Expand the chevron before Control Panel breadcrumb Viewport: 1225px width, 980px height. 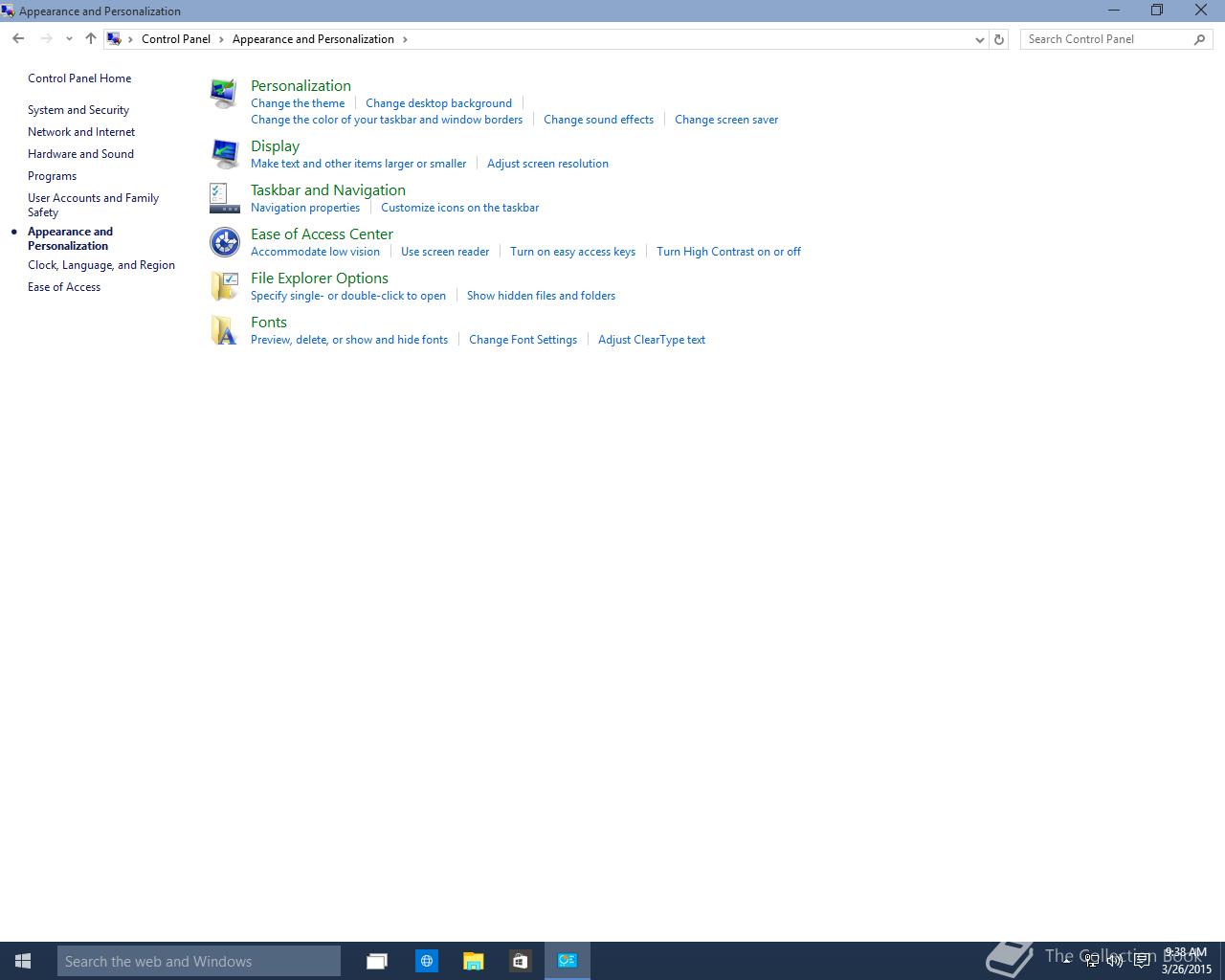pyautogui.click(x=131, y=39)
